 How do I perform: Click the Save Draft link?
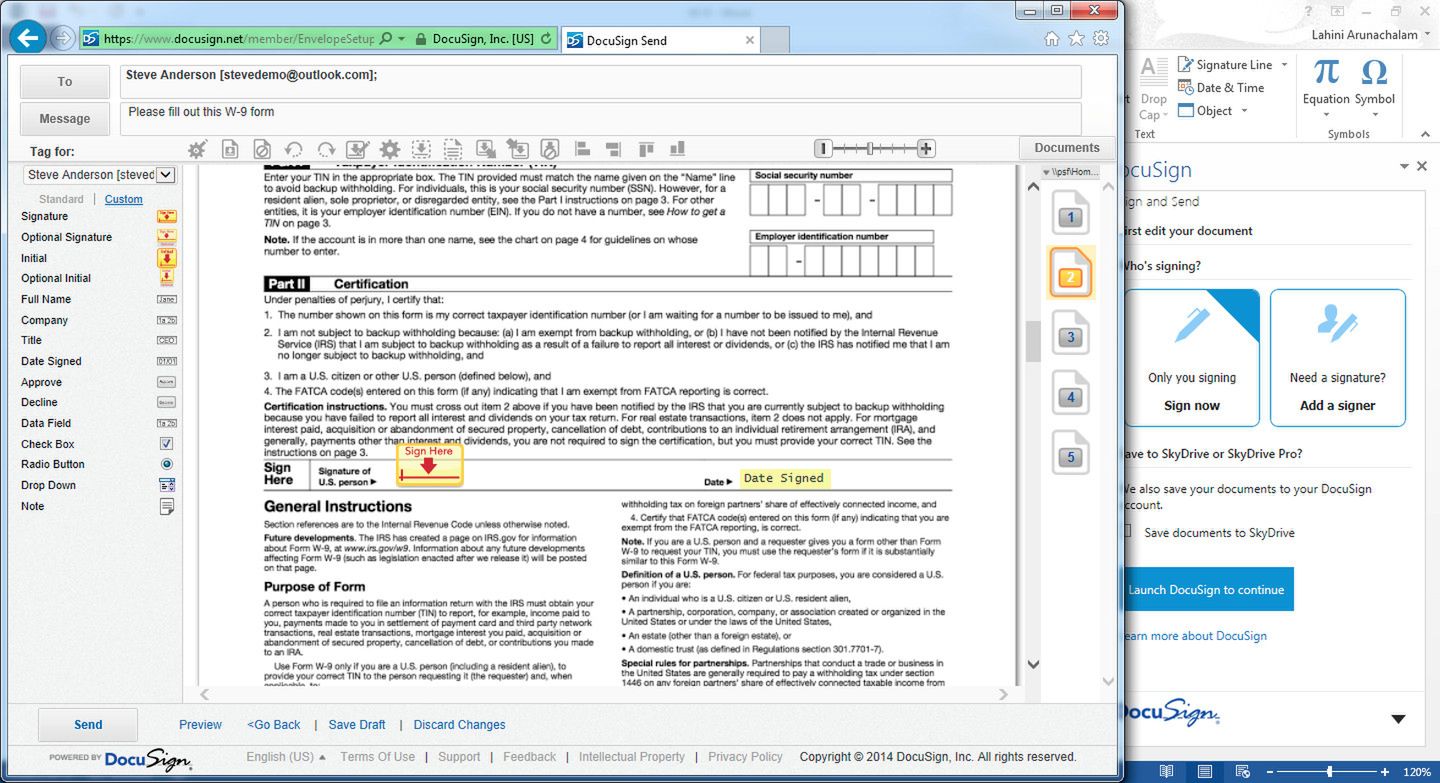(357, 725)
